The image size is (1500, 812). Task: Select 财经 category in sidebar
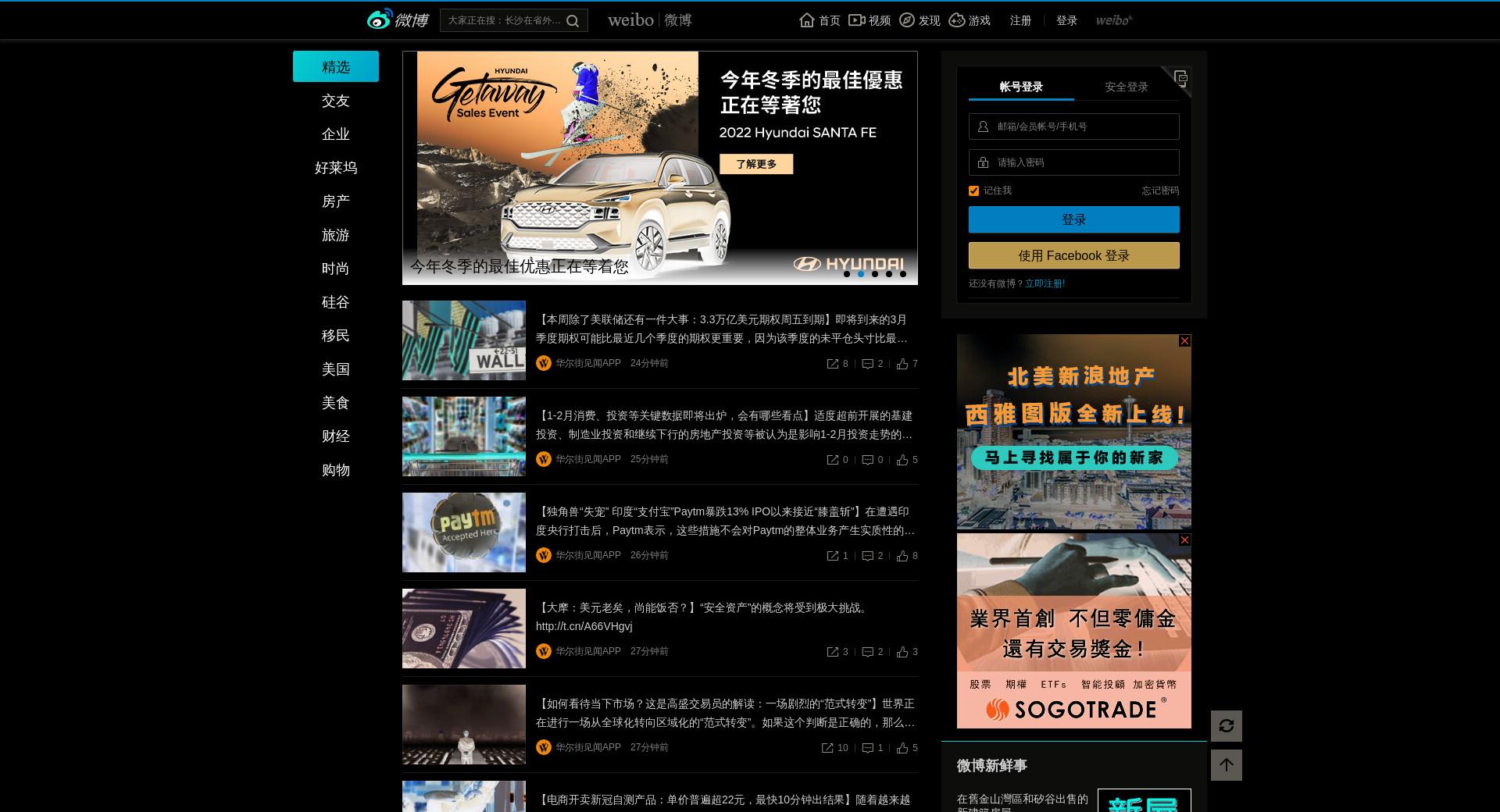click(x=336, y=436)
